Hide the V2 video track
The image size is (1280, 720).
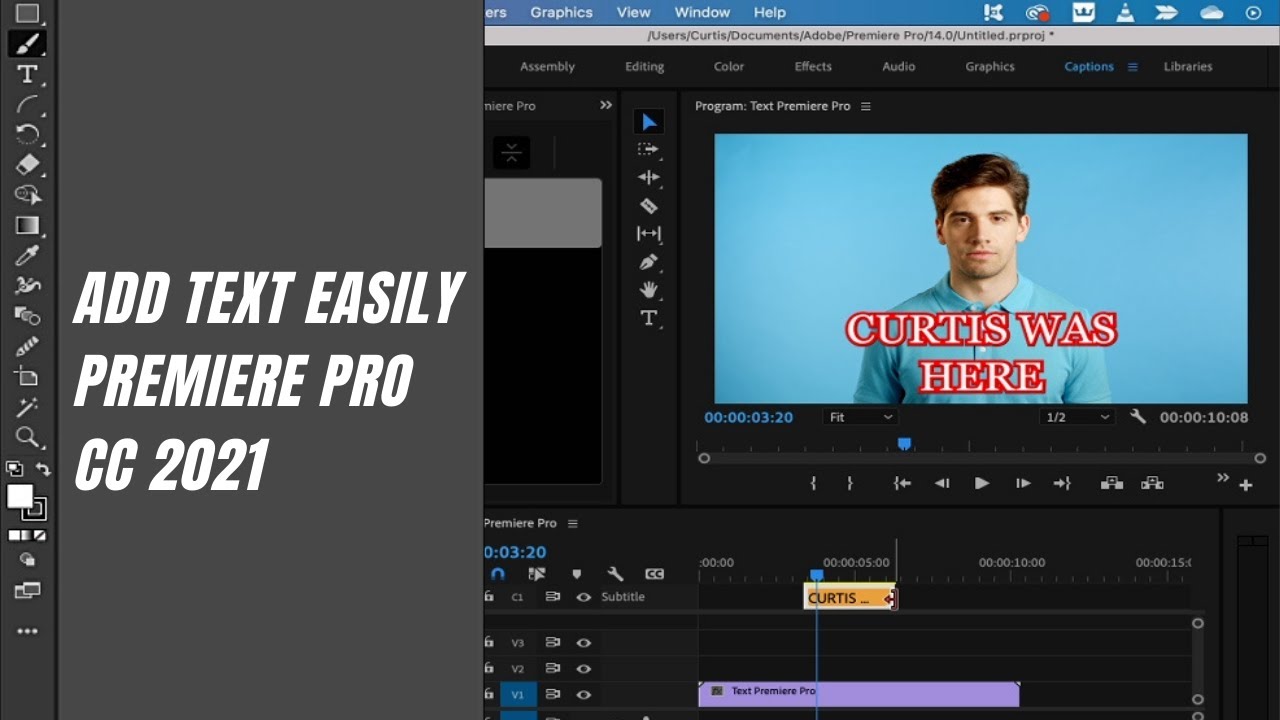[x=584, y=669]
